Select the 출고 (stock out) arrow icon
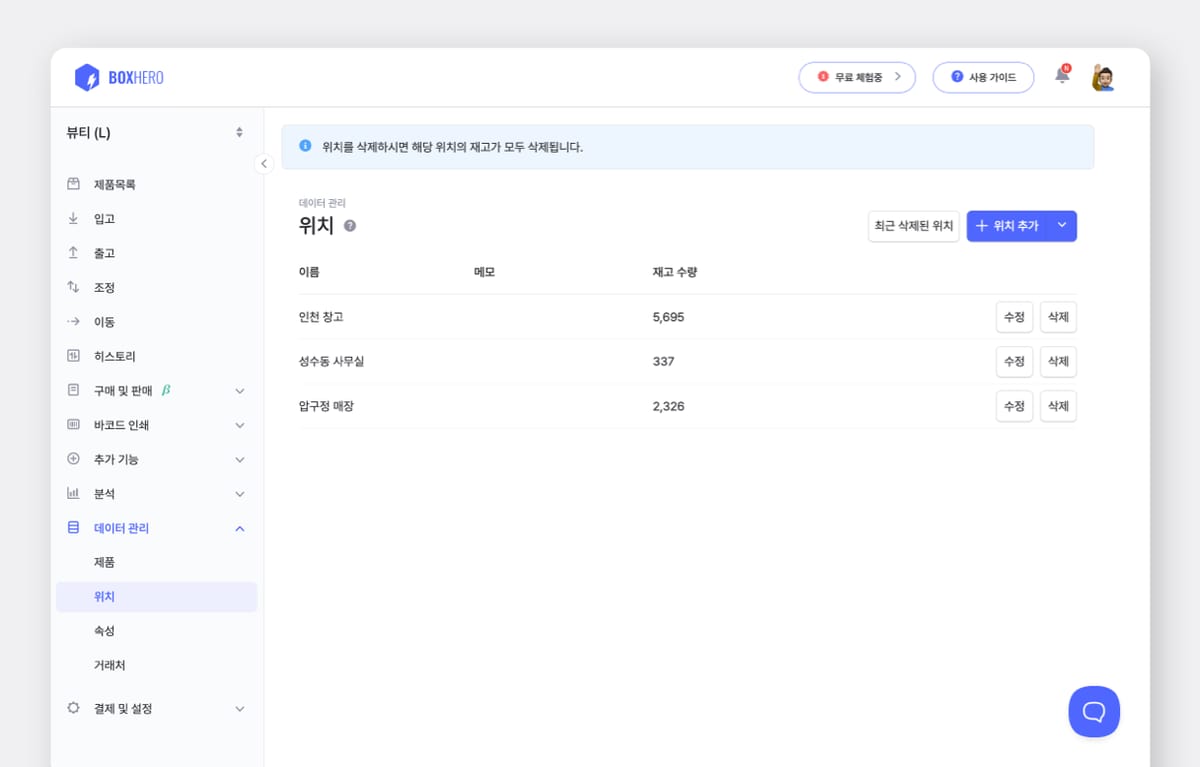 tap(72, 252)
